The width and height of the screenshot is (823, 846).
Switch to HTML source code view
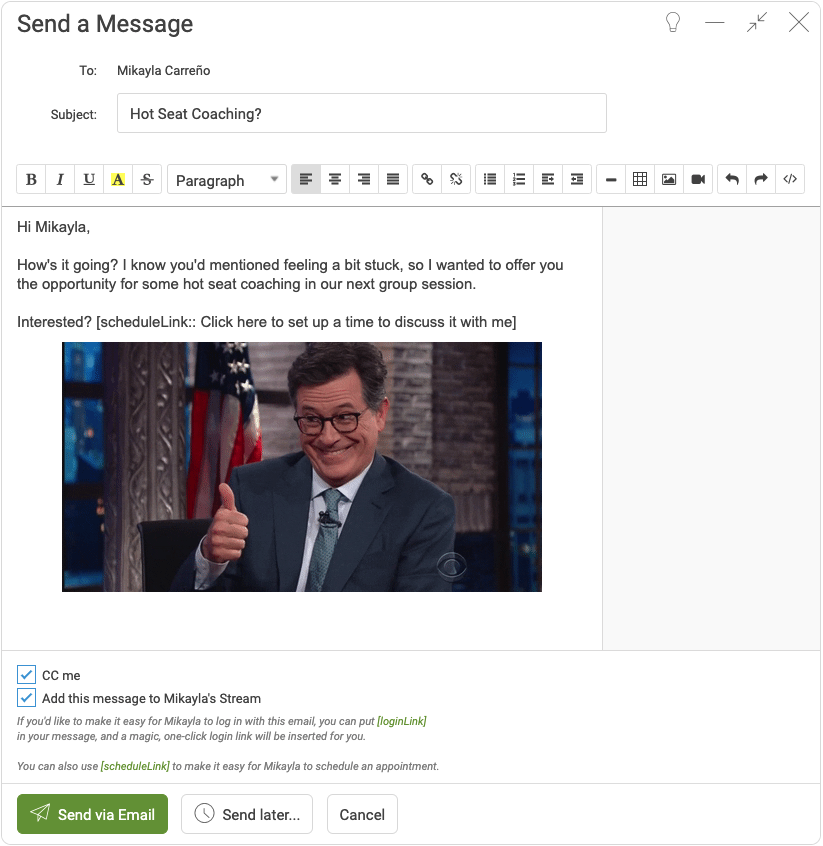(790, 179)
